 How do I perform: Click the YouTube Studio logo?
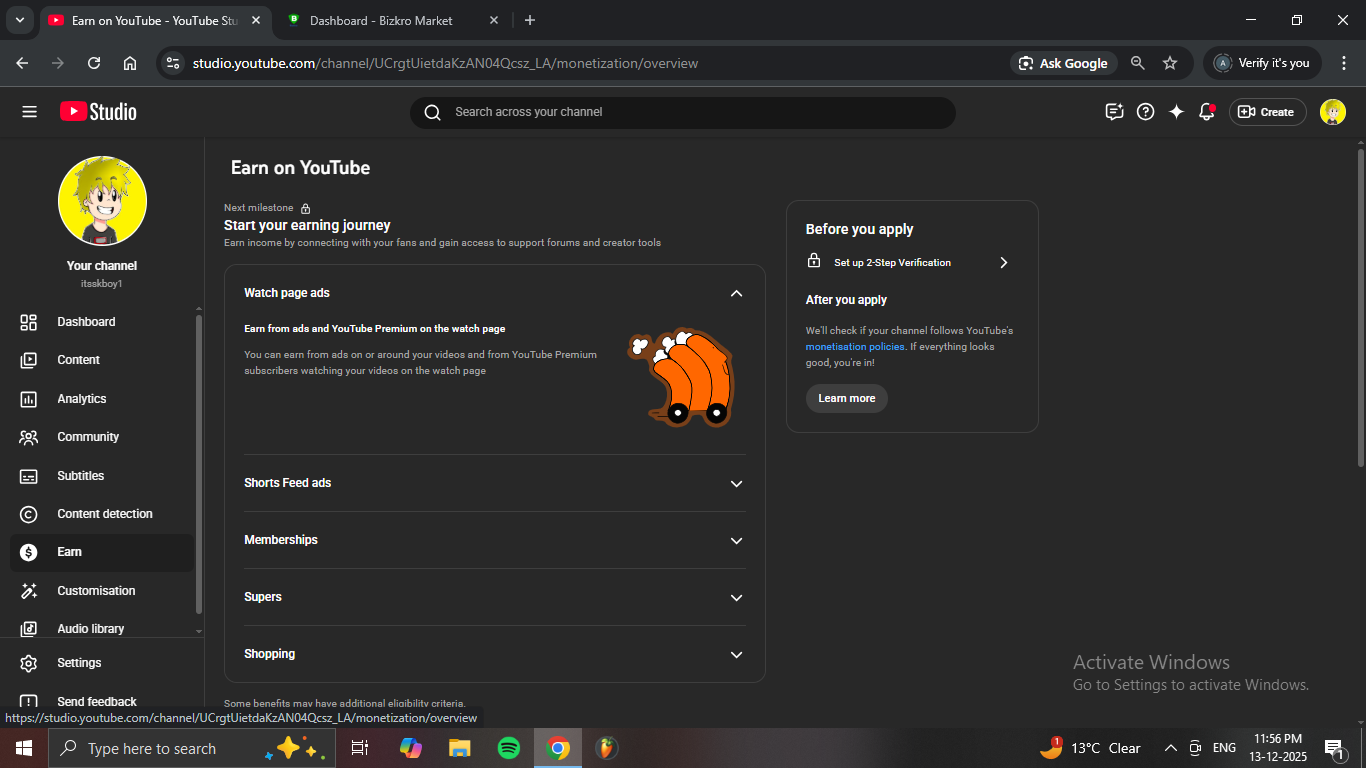pyautogui.click(x=98, y=112)
